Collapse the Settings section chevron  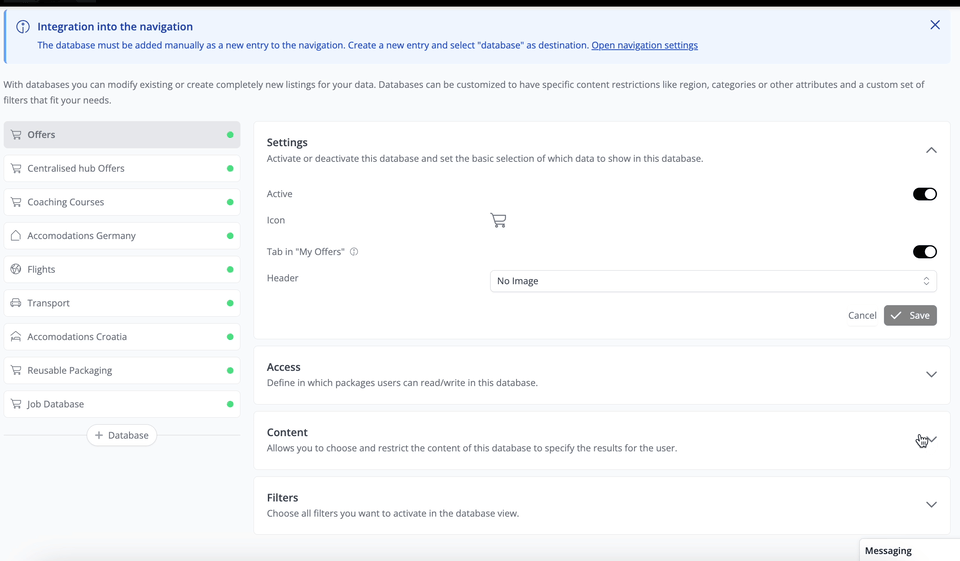[x=931, y=150]
